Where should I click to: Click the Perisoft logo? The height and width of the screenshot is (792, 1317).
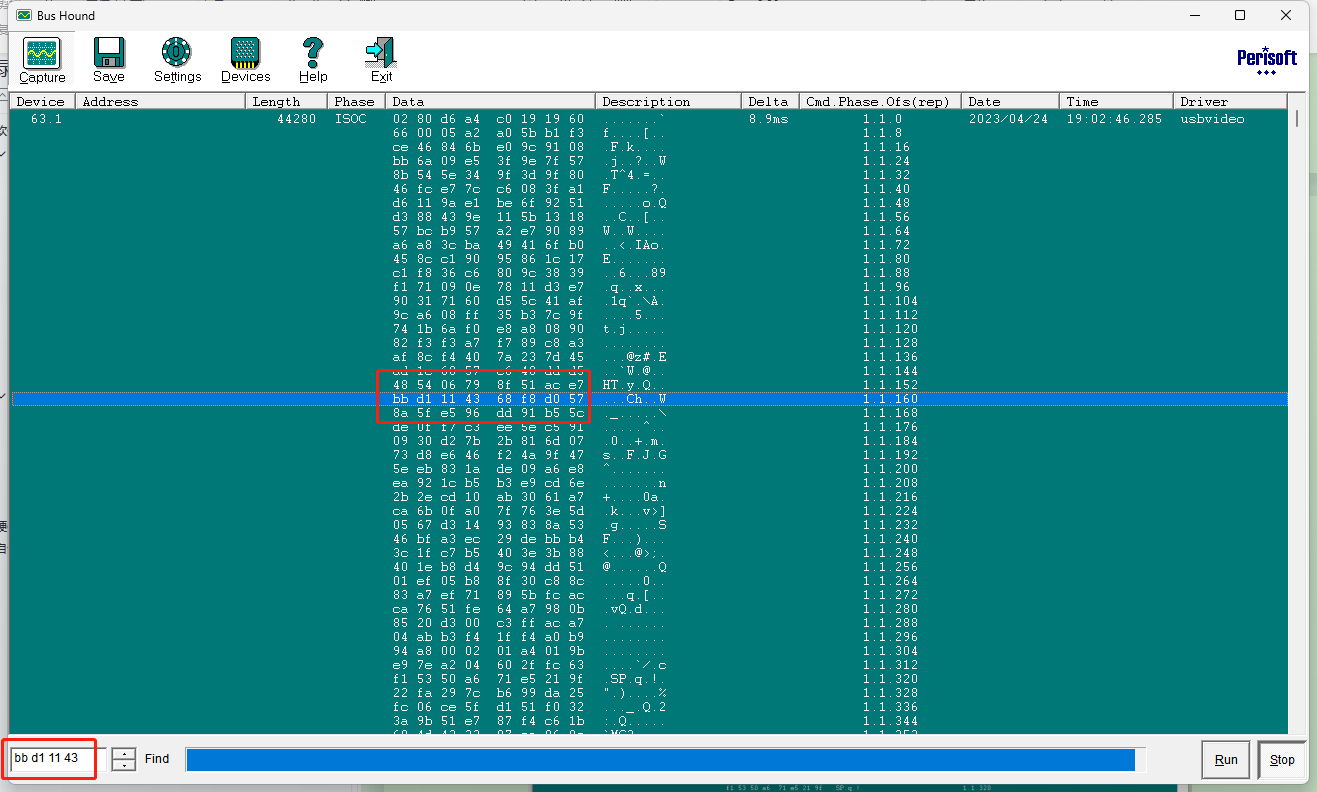[1266, 59]
